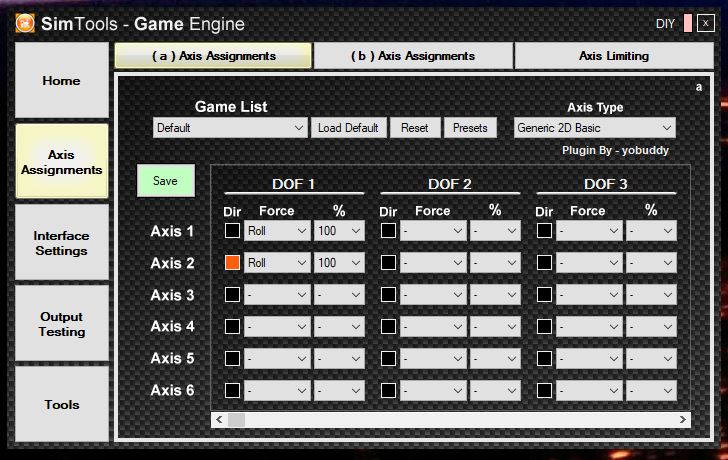Toggle Axis 6 DOF 3 direction box
Viewport: 728px width, 460px height.
pos(544,390)
